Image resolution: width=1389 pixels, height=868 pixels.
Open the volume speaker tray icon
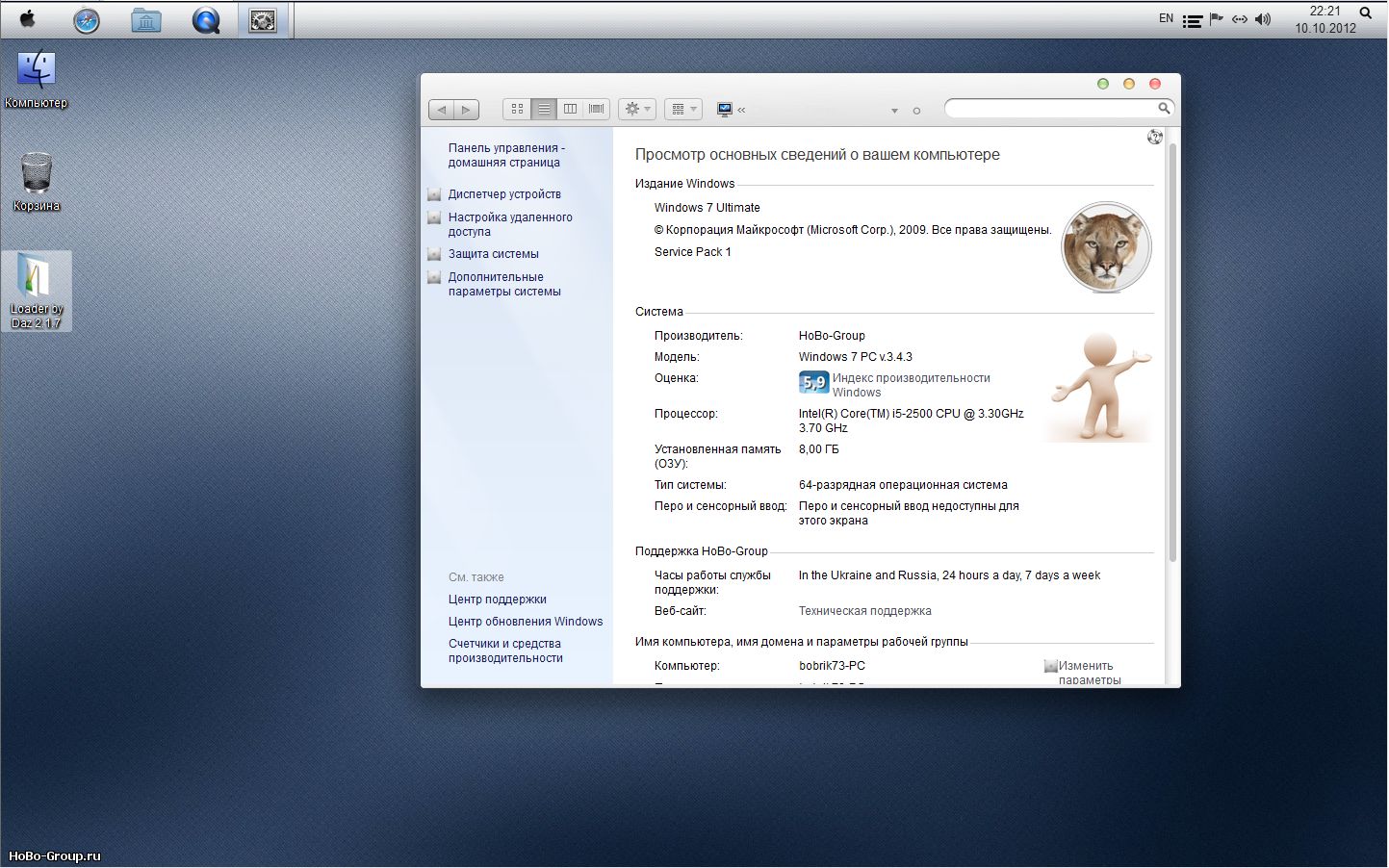point(1263,19)
